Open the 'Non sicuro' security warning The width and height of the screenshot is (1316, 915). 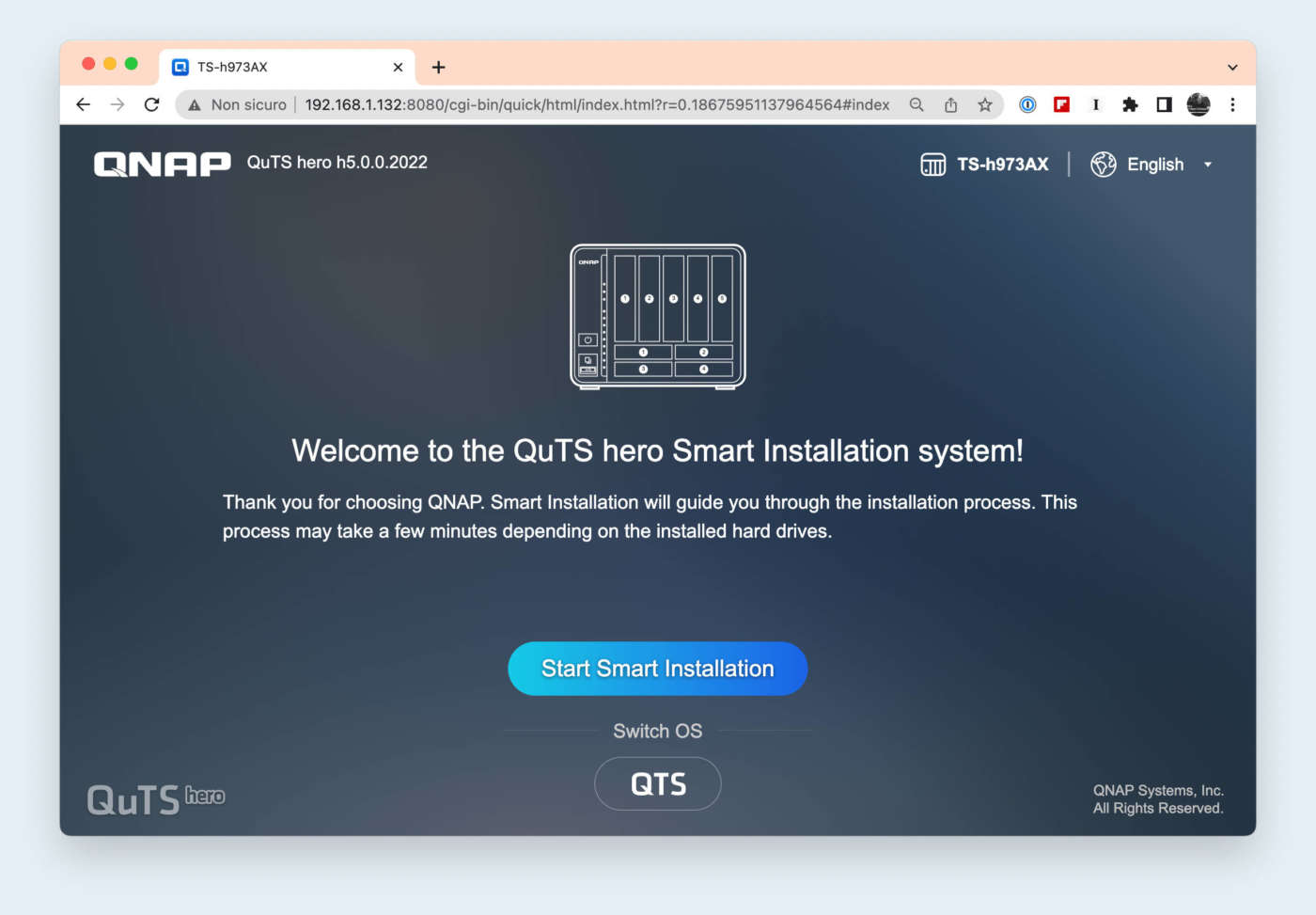pyautogui.click(x=237, y=104)
